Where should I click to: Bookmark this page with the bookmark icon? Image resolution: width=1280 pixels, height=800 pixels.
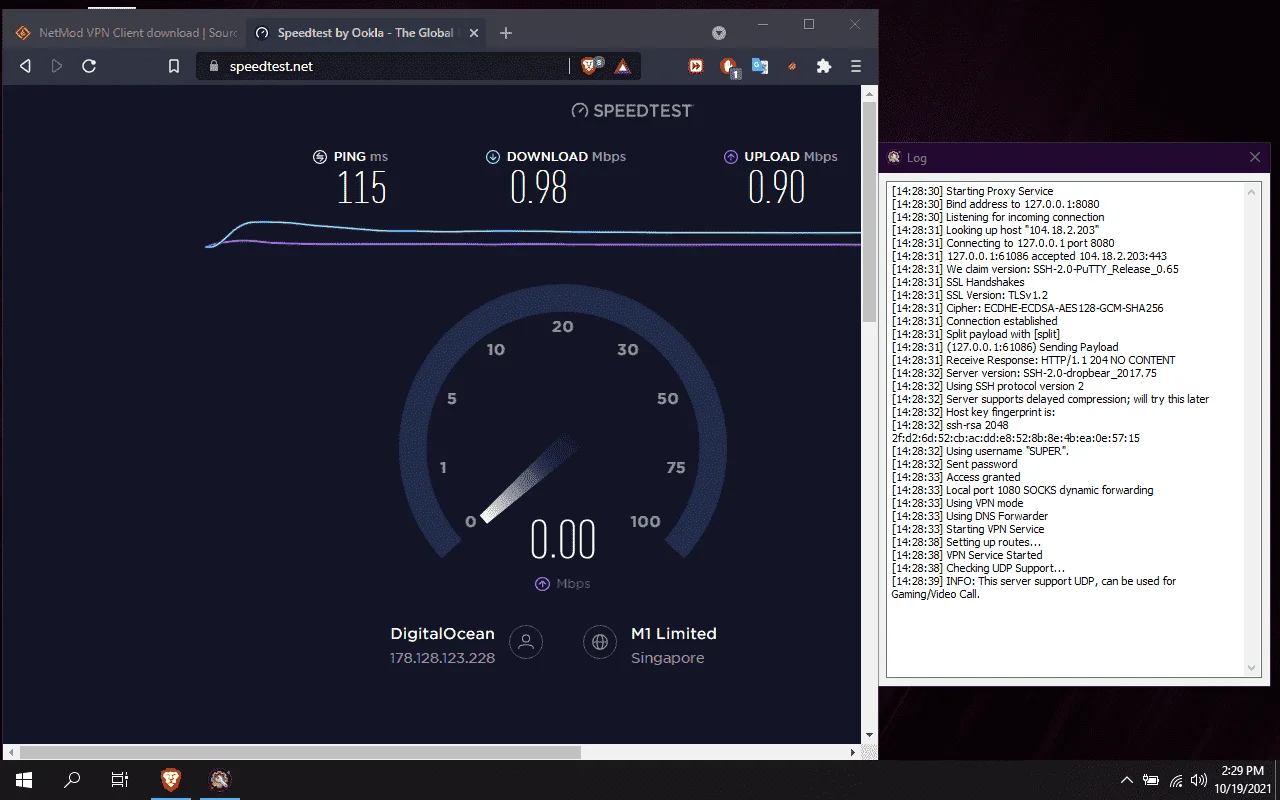click(x=174, y=66)
